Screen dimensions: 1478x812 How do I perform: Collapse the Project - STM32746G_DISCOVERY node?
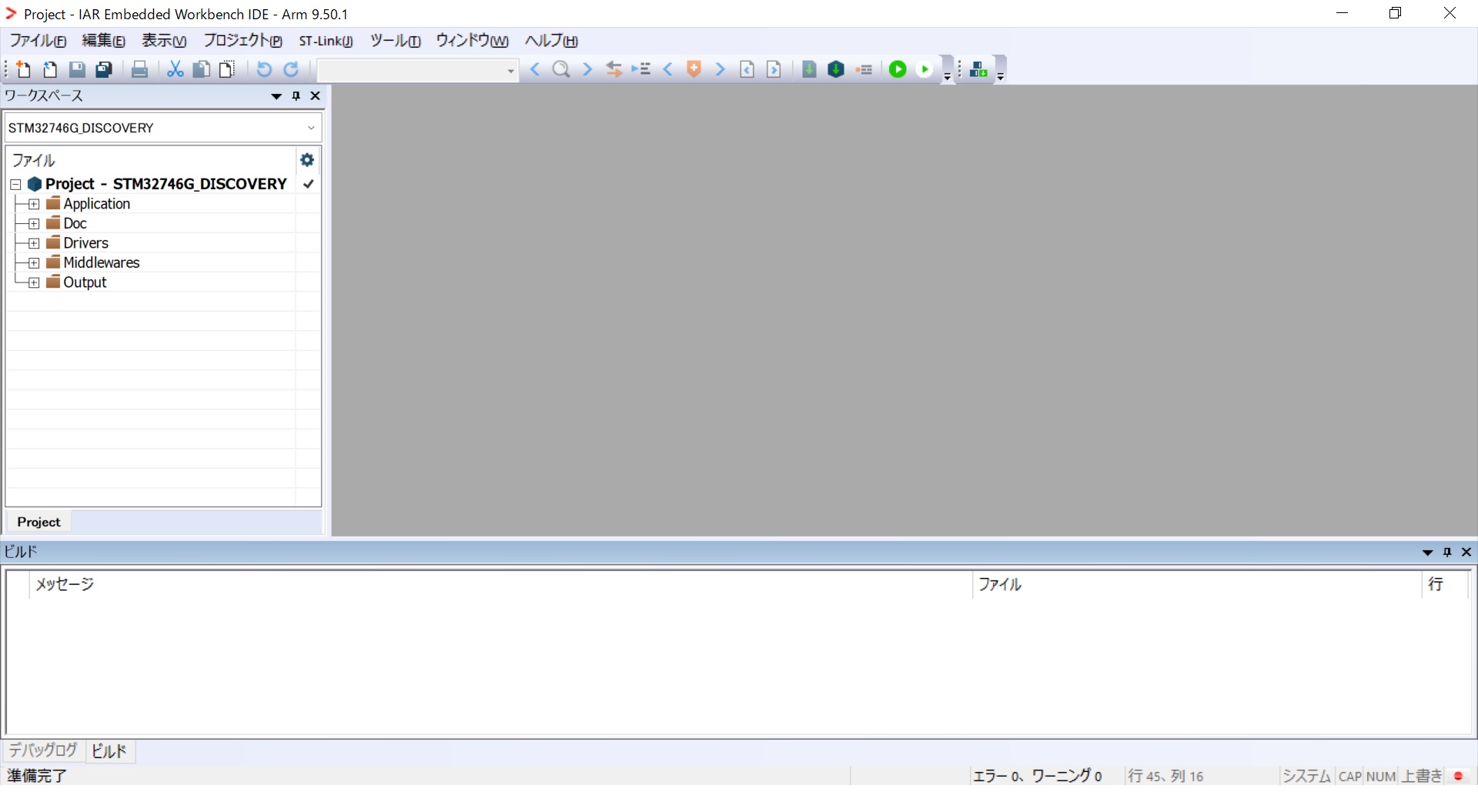click(x=15, y=185)
